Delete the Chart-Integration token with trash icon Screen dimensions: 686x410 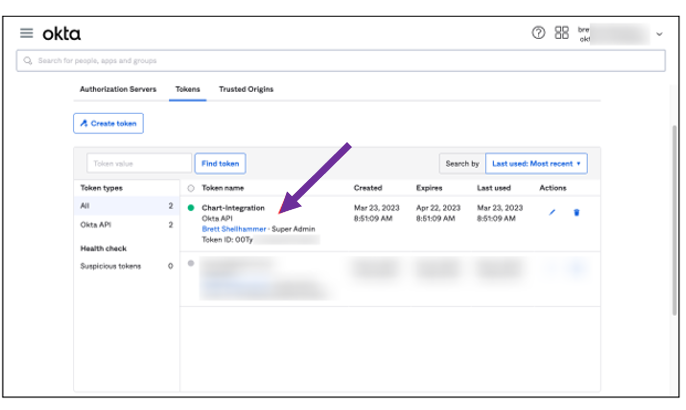click(577, 213)
